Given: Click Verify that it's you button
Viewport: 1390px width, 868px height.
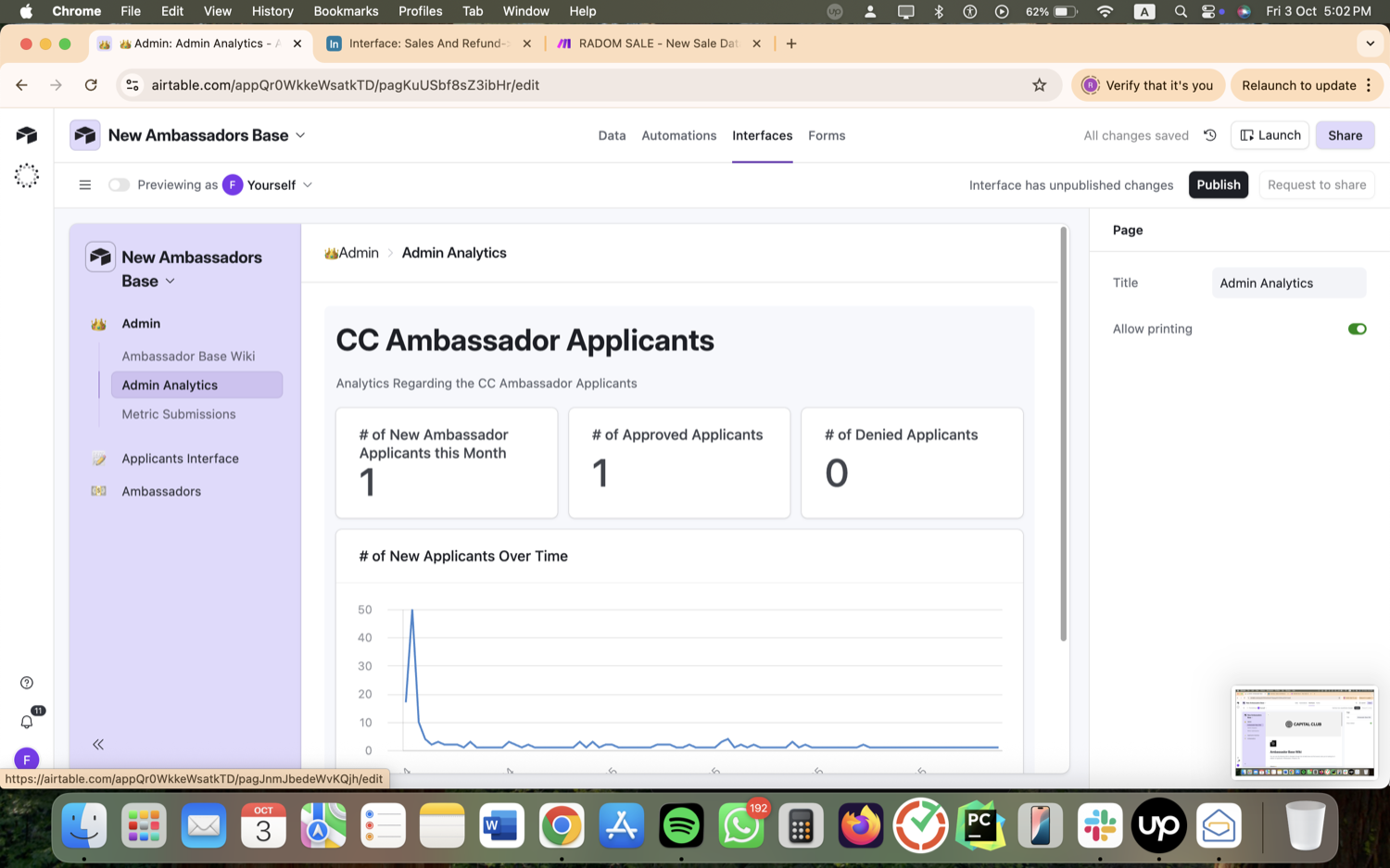Looking at the screenshot, I should coord(1148,85).
